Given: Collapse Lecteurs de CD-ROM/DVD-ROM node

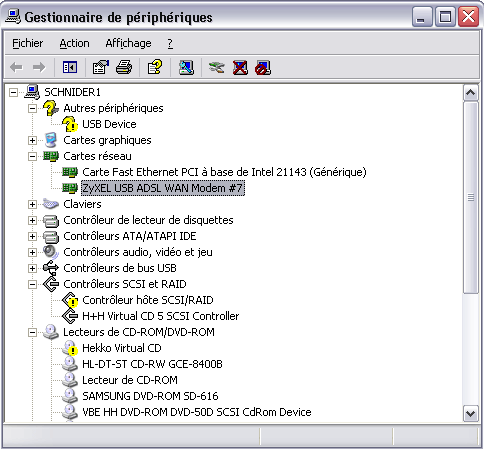Looking at the screenshot, I should point(32,332).
